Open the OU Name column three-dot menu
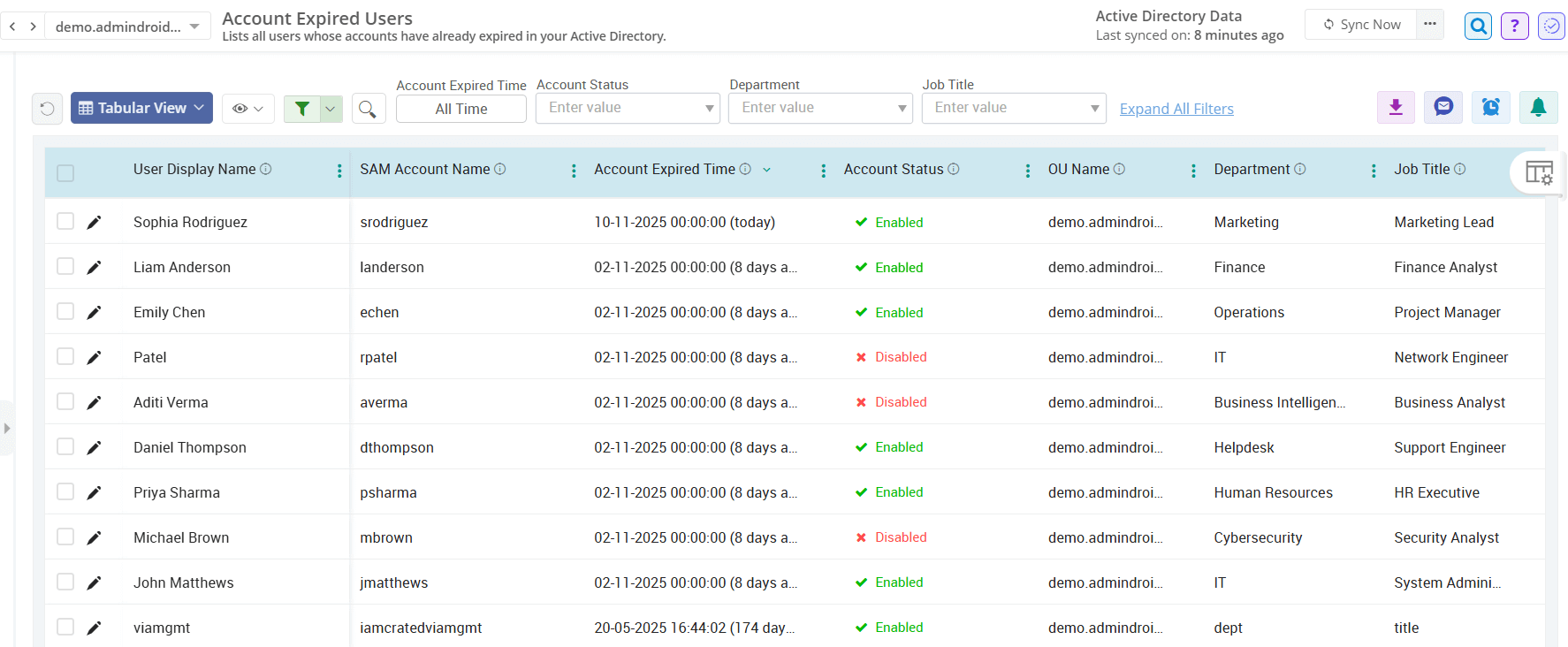 click(1193, 171)
